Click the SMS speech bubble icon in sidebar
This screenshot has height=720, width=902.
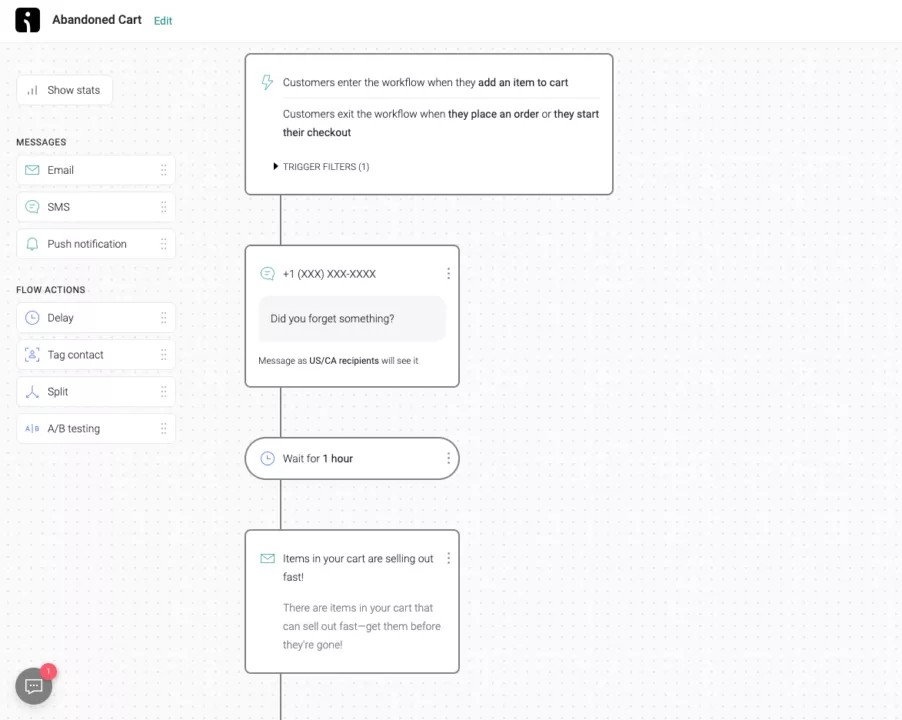click(32, 207)
